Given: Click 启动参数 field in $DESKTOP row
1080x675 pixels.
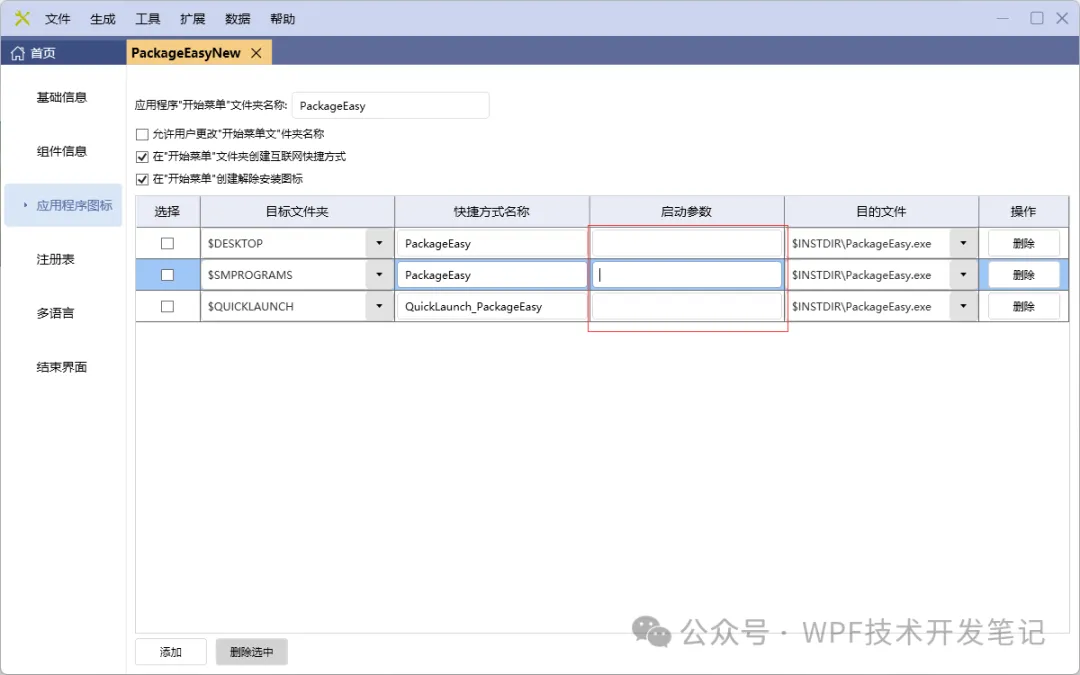Looking at the screenshot, I should 687,243.
